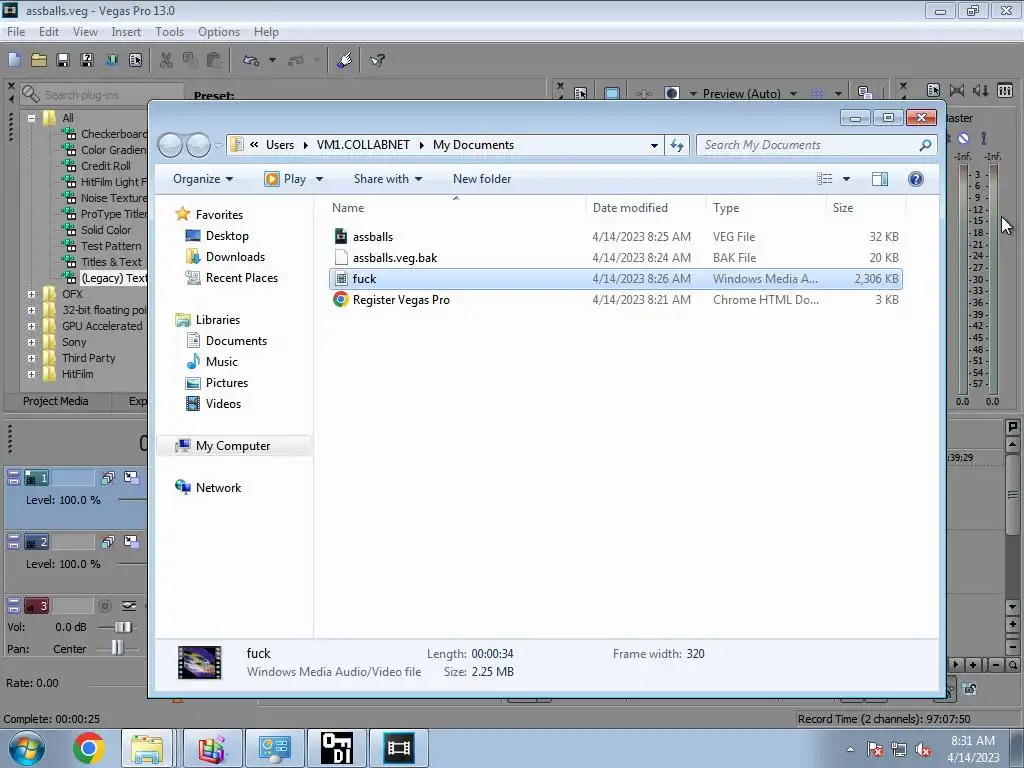Screen dimensions: 1024x768
Task: Toggle the explorer preview pane icon
Action: pos(880,179)
